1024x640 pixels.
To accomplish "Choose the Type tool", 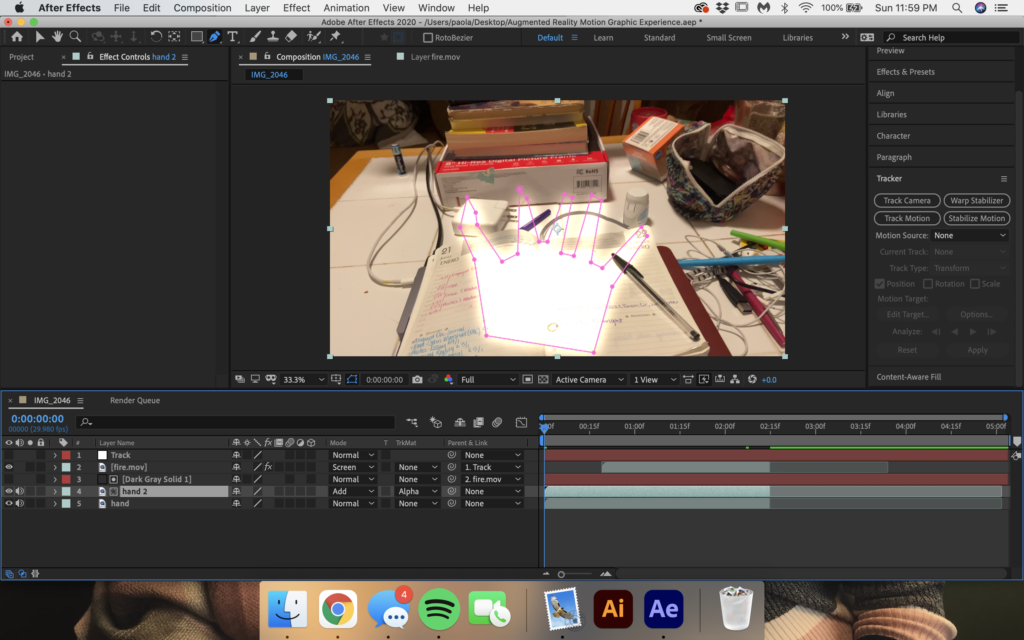I will (x=233, y=37).
